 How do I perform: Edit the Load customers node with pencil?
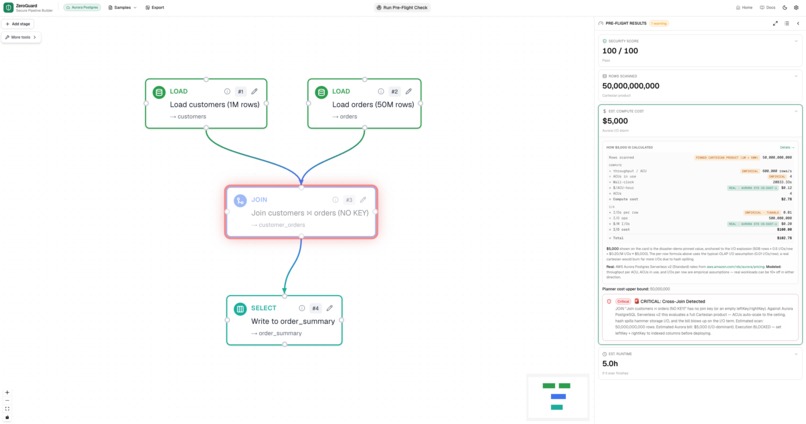coord(254,91)
